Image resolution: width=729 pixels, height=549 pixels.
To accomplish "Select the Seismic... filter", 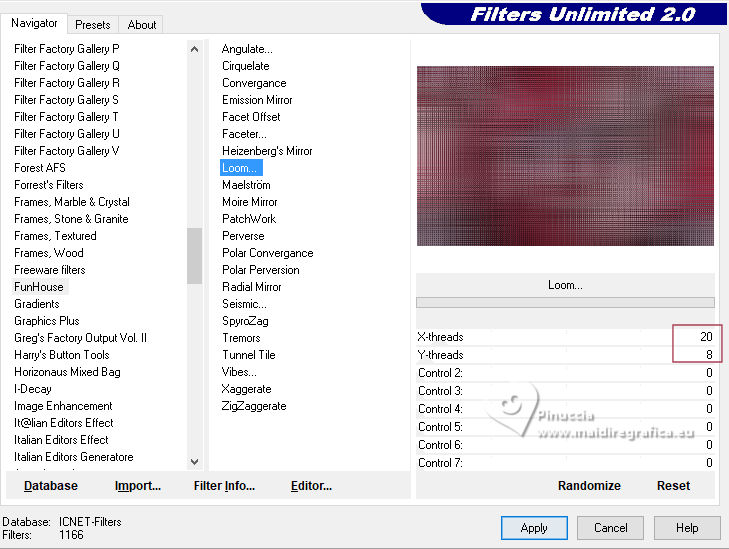I will [x=244, y=304].
